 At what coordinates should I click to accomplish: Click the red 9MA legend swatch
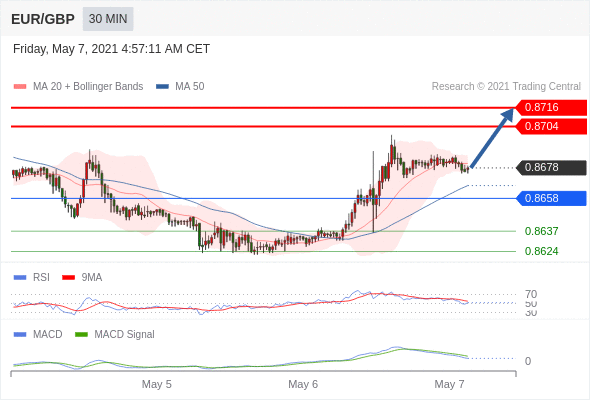pyautogui.click(x=68, y=278)
